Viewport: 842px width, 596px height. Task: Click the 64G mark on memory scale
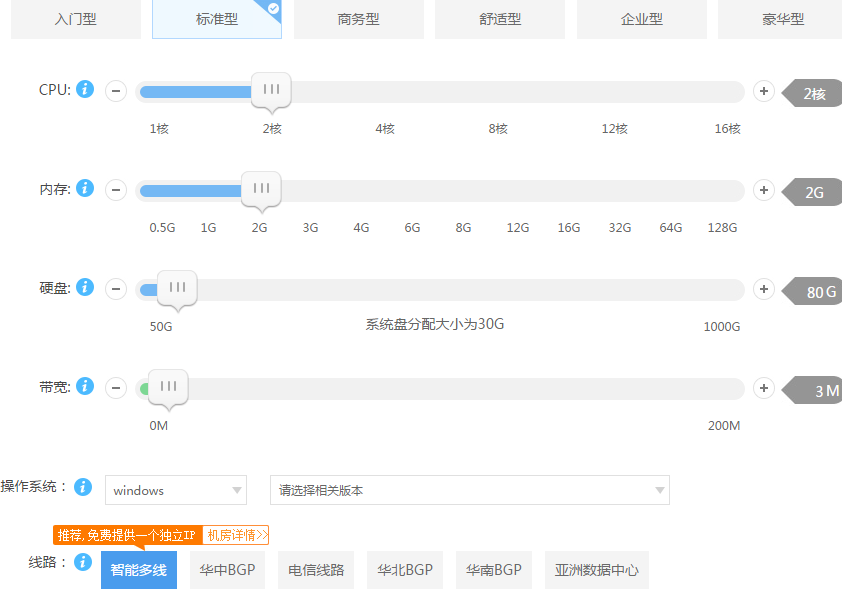click(671, 228)
